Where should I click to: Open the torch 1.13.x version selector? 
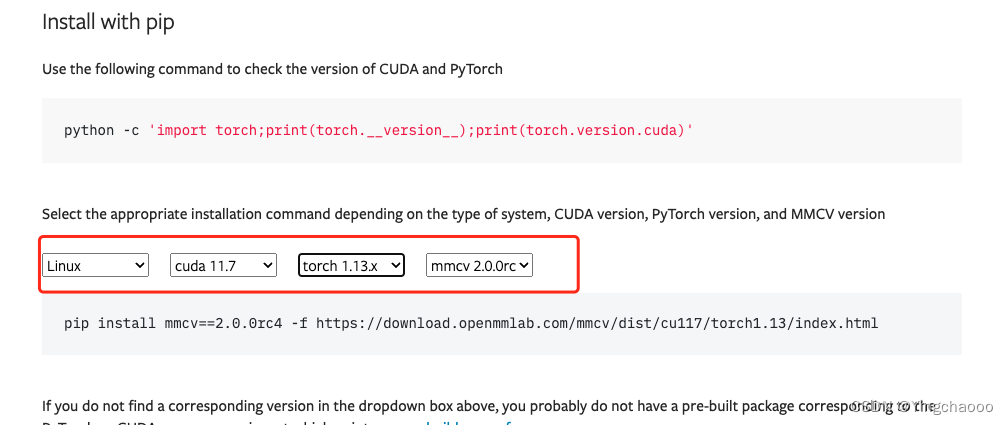click(351, 265)
